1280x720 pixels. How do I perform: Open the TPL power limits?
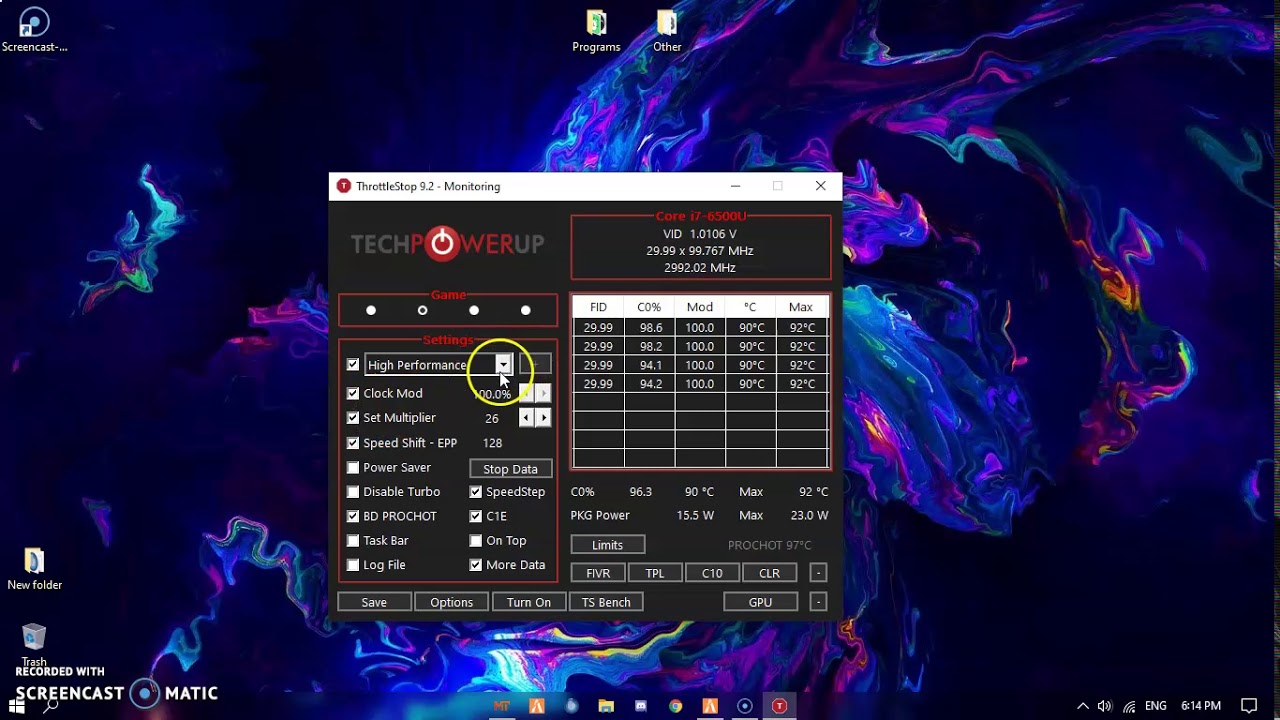(655, 573)
